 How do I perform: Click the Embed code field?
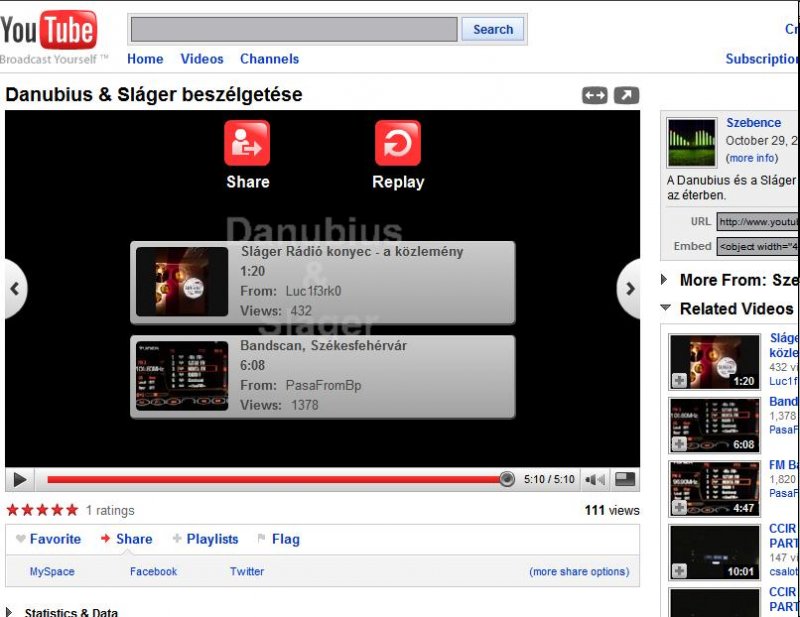coord(758,246)
